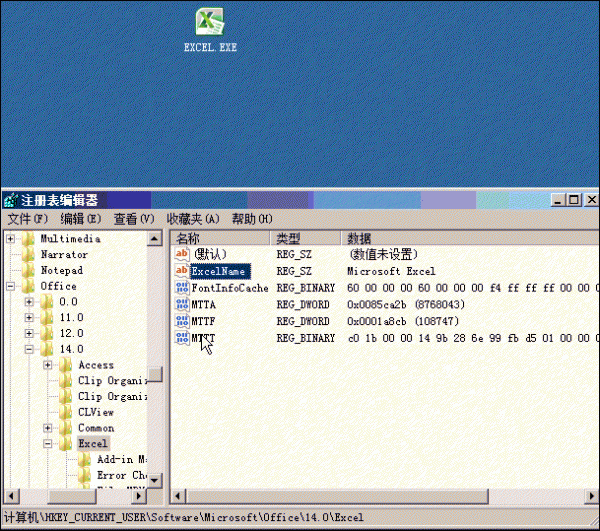Screen dimensions: 600x531
Task: Click the Office folder icon
Action: (28, 286)
